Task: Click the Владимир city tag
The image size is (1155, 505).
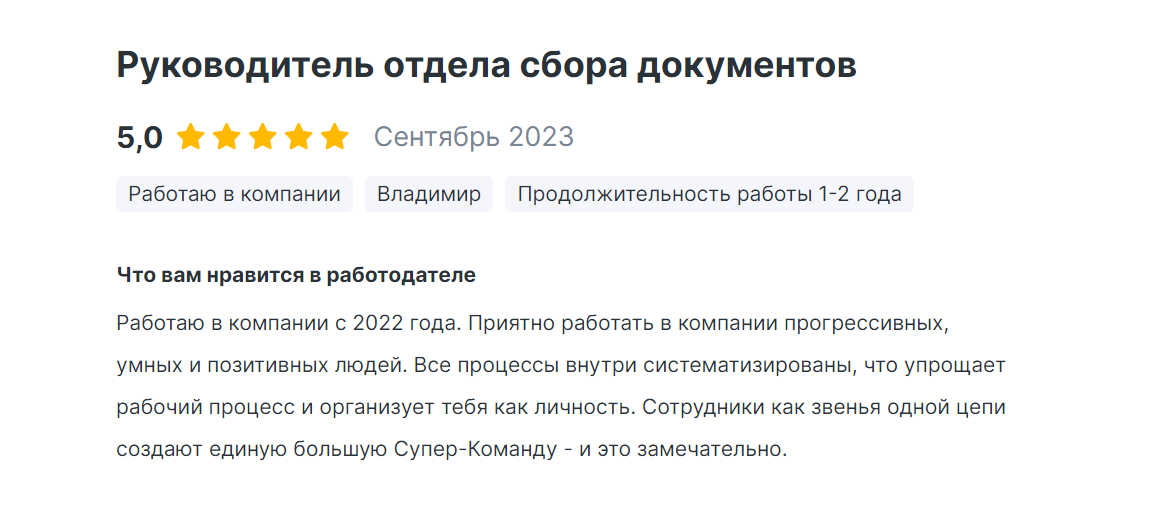Action: 428,194
